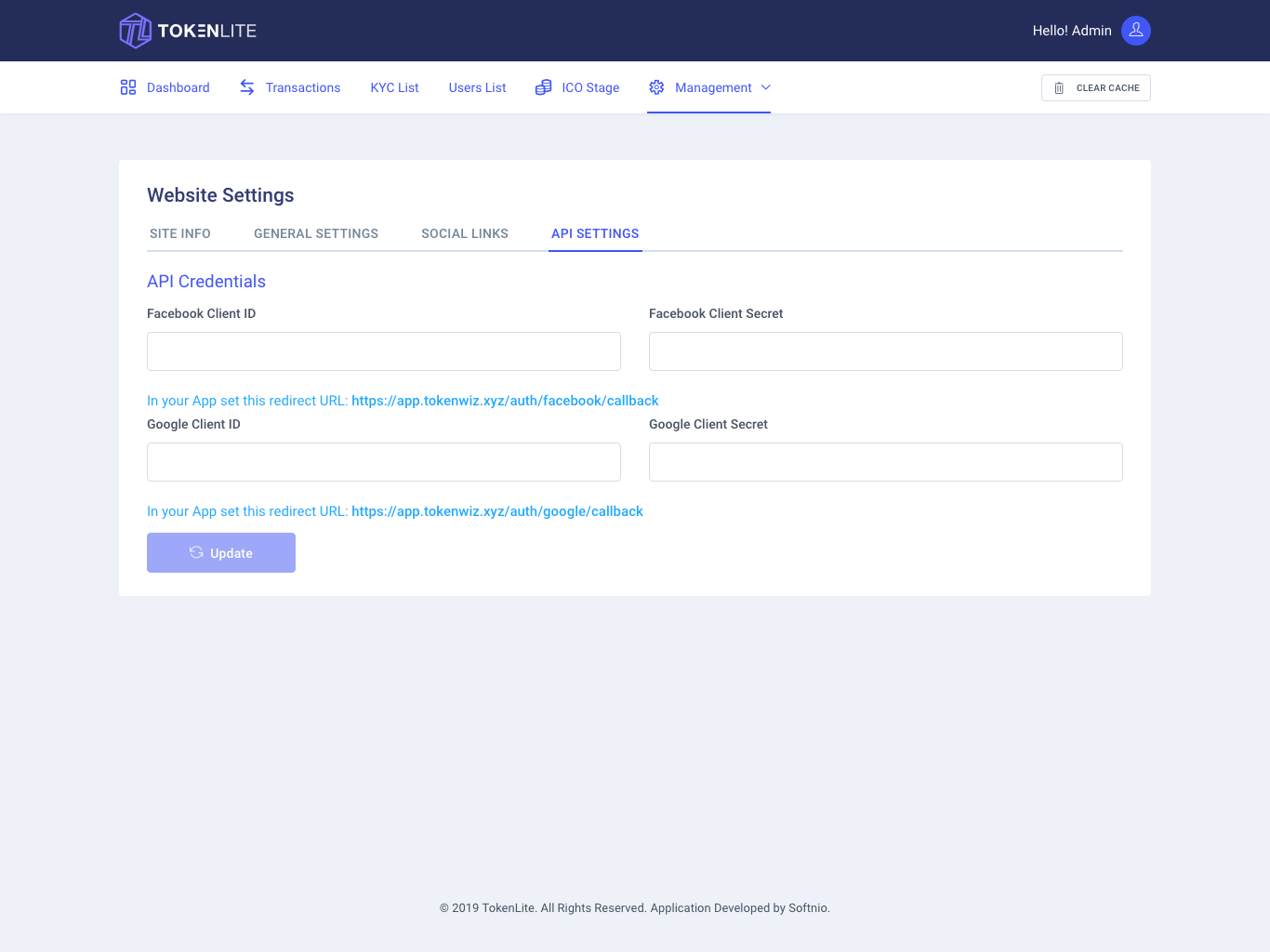Select the Social Links tab

pyautogui.click(x=464, y=233)
